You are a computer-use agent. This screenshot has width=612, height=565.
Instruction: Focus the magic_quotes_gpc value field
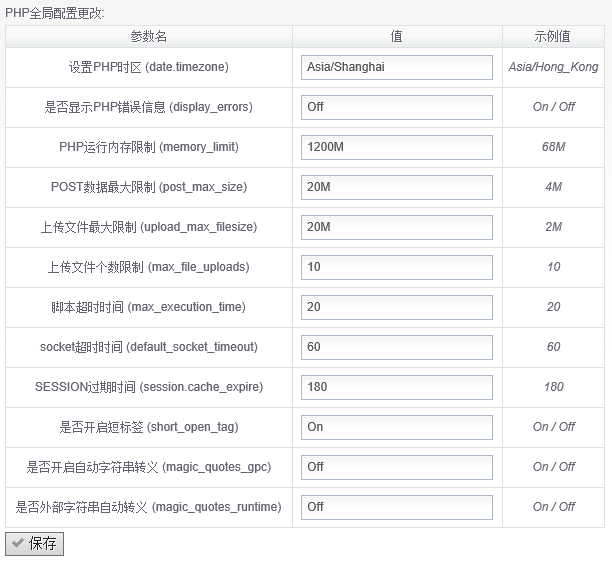[396, 467]
